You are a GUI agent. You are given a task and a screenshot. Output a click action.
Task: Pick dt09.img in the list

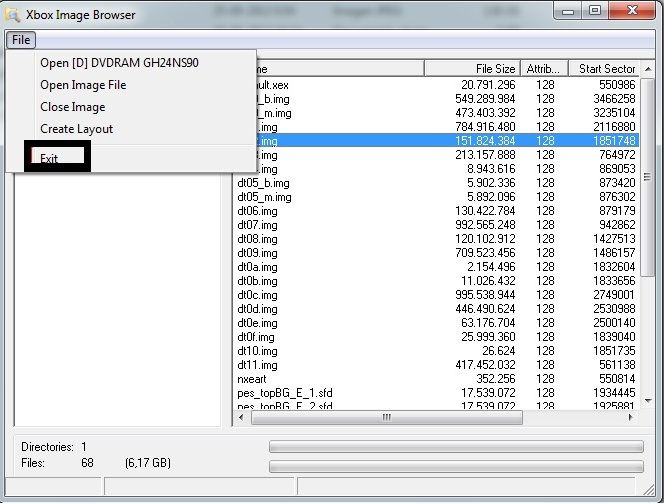[x=436, y=253]
